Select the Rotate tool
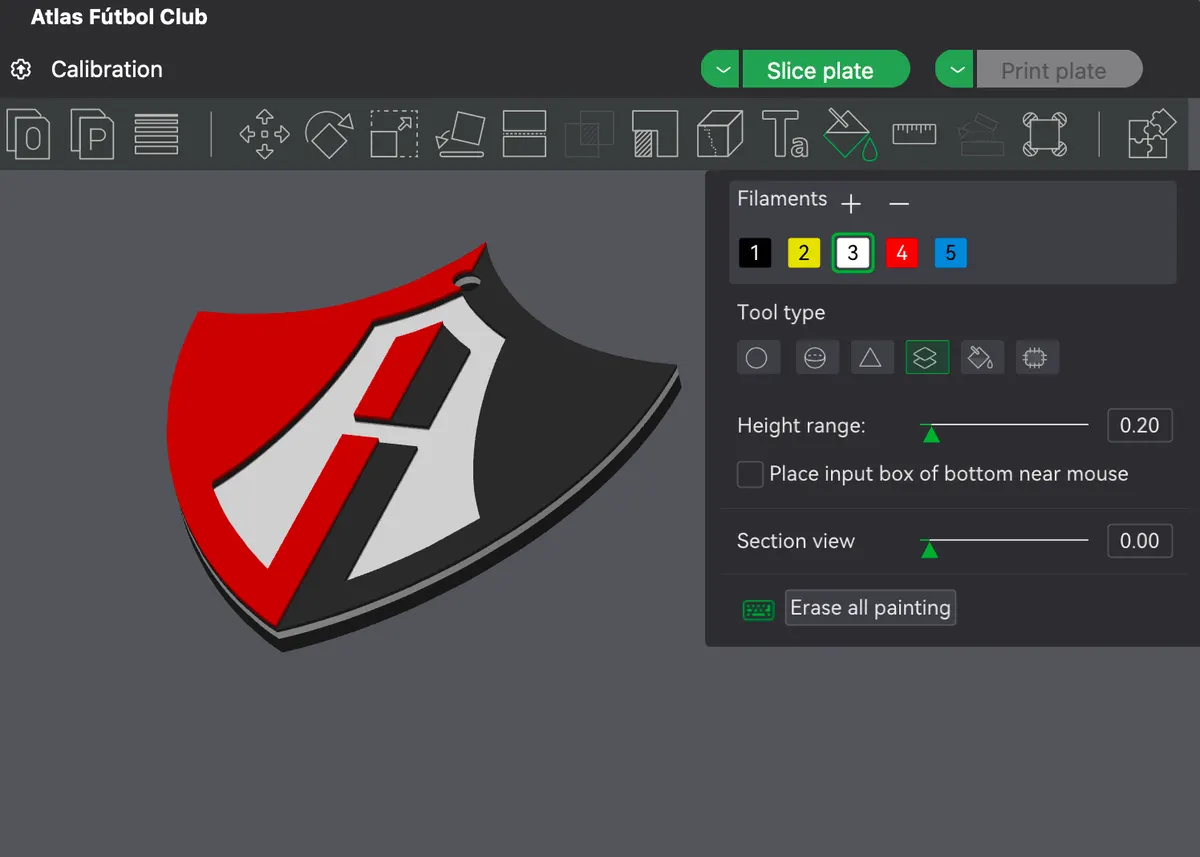The width and height of the screenshot is (1200, 857). coord(329,134)
